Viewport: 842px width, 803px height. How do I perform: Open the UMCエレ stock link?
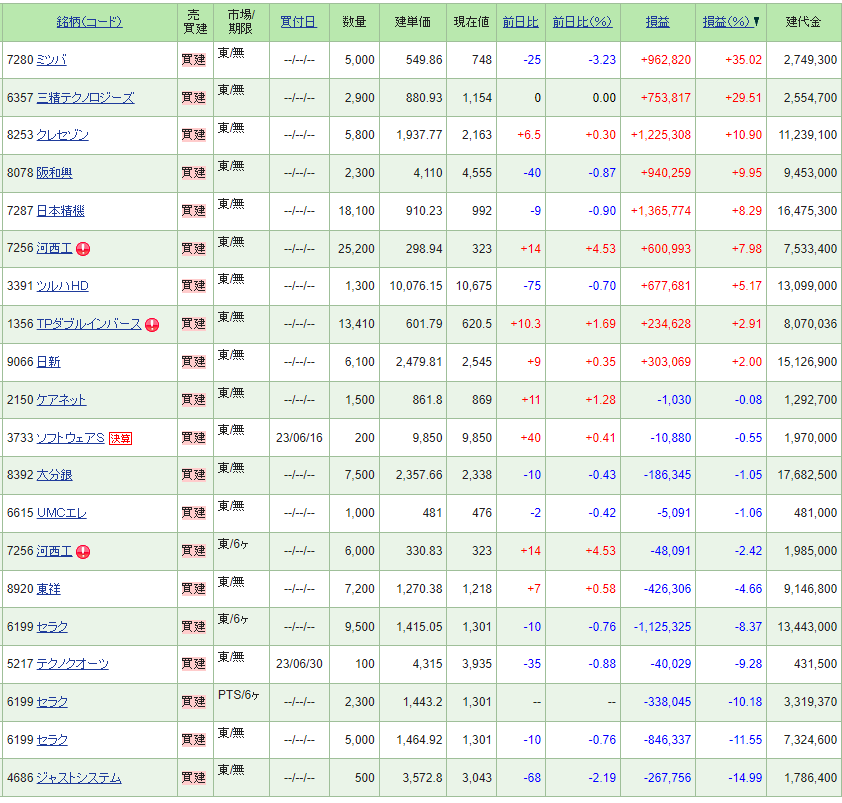[x=61, y=513]
